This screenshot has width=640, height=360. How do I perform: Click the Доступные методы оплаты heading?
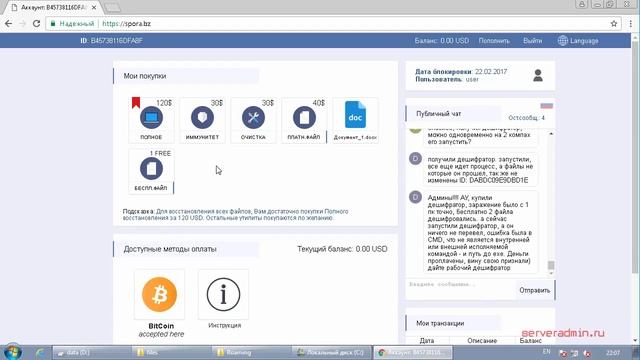[170, 249]
